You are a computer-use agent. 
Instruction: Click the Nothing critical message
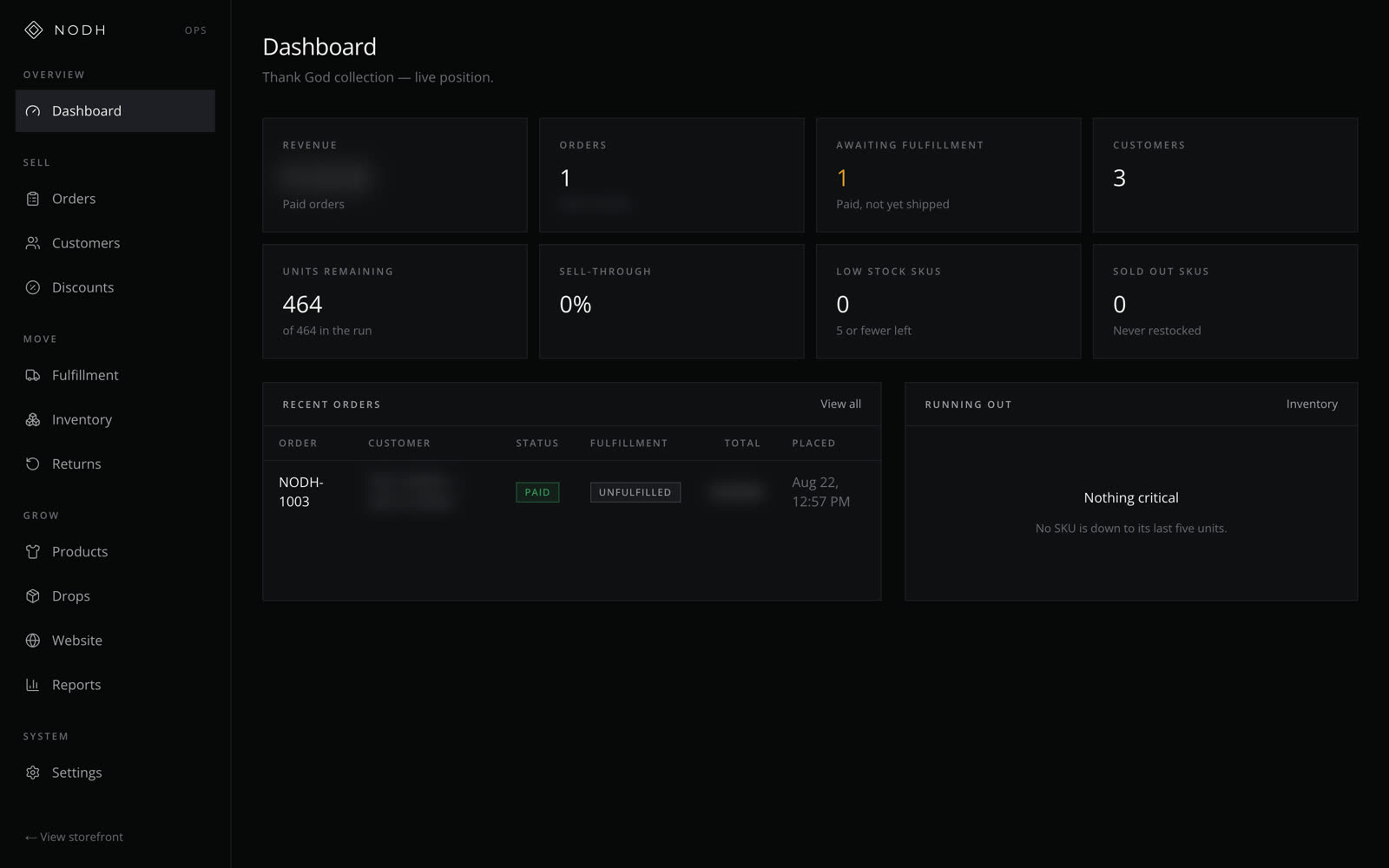(x=1131, y=497)
